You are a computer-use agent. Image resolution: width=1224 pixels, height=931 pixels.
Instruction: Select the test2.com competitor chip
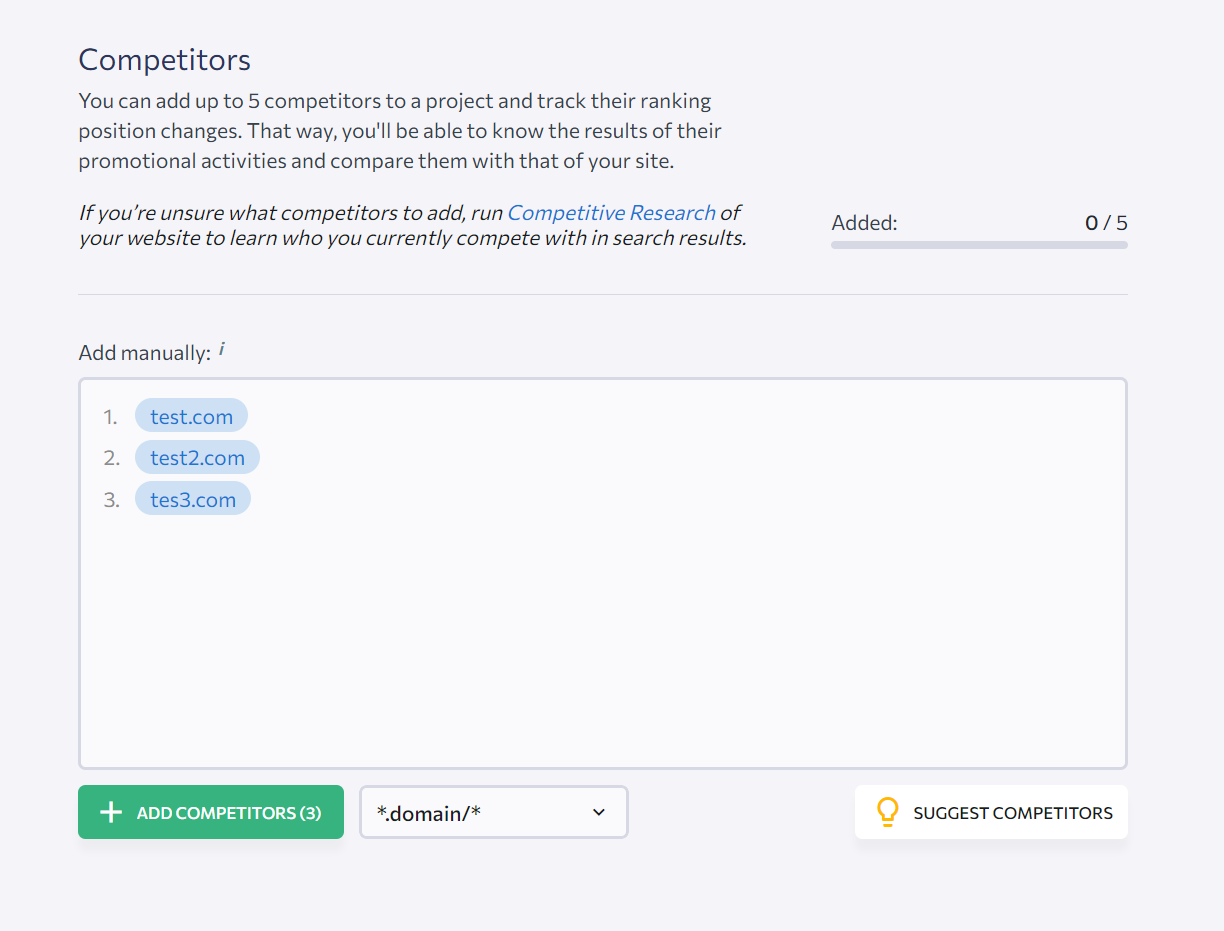coord(197,458)
